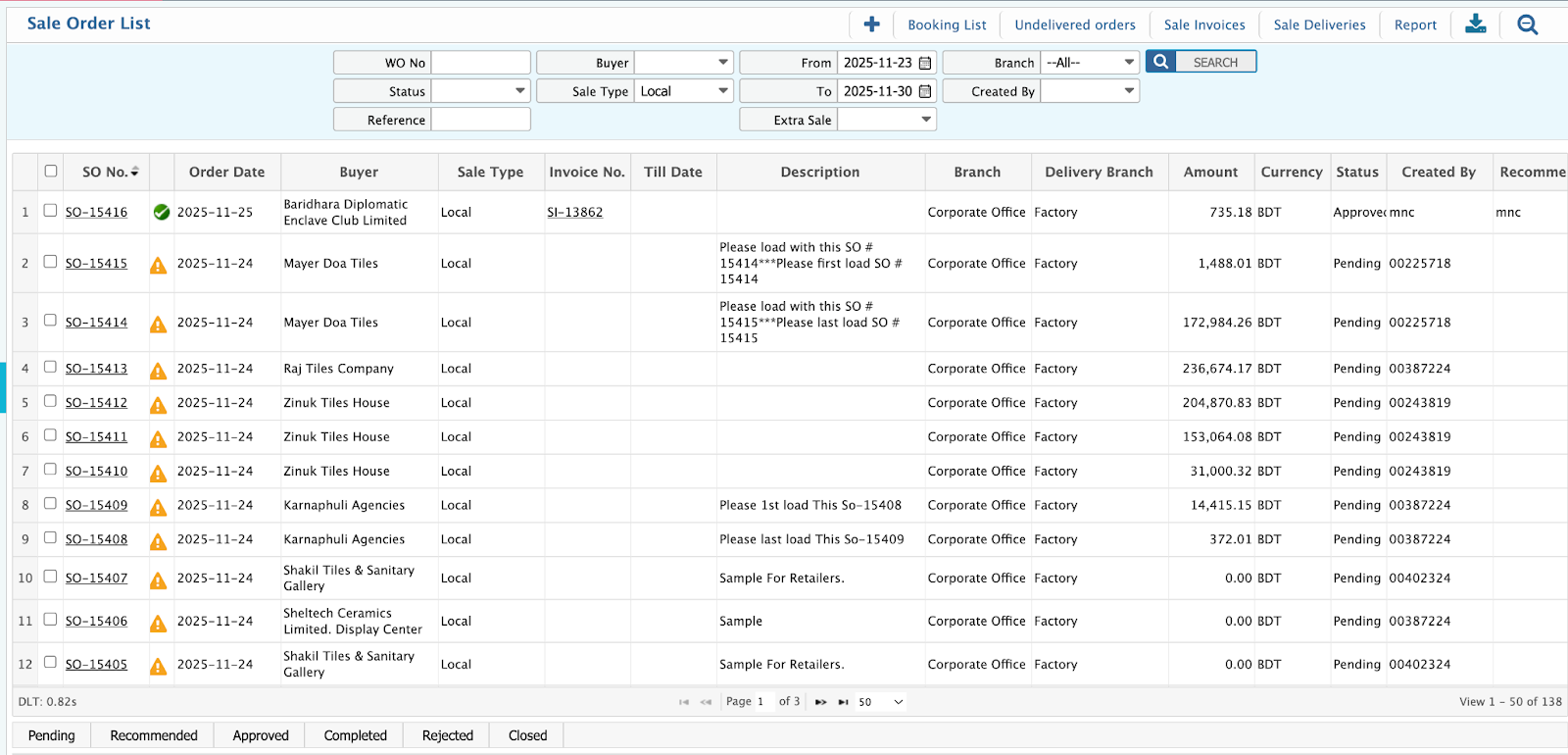
Task: Switch to the Pending tab
Action: (x=52, y=735)
